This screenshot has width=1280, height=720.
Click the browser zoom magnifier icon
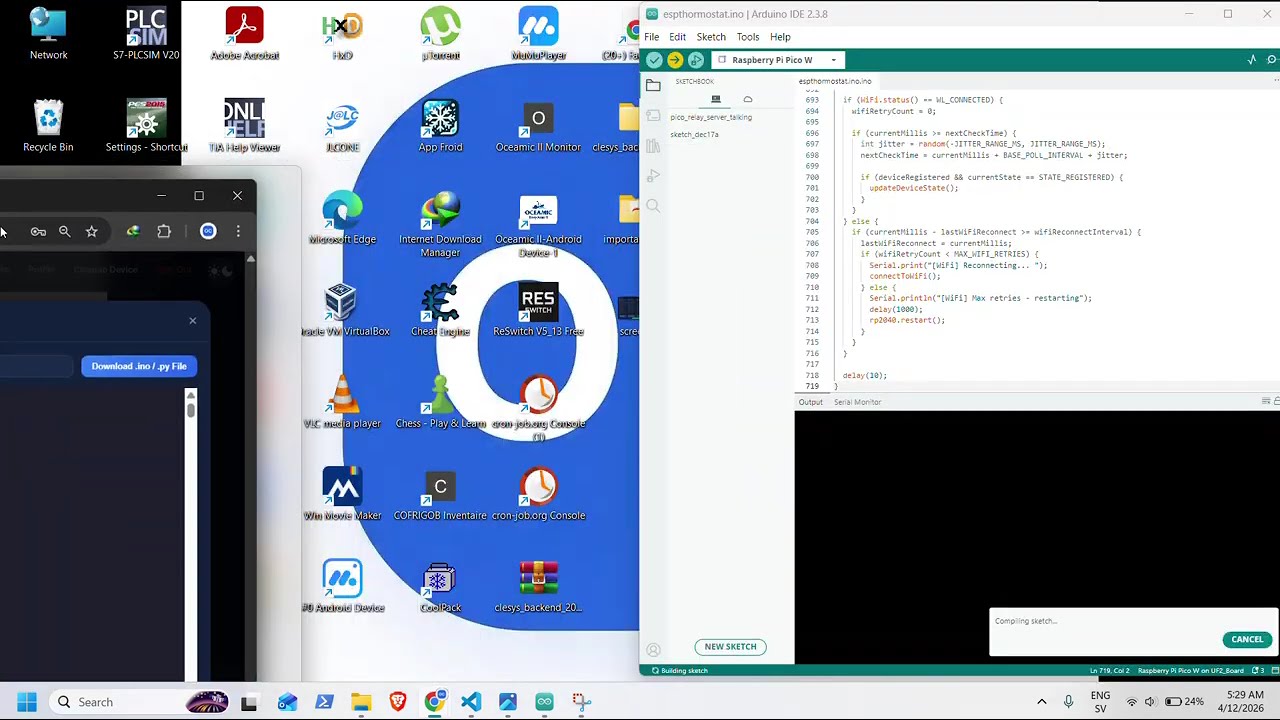[64, 232]
